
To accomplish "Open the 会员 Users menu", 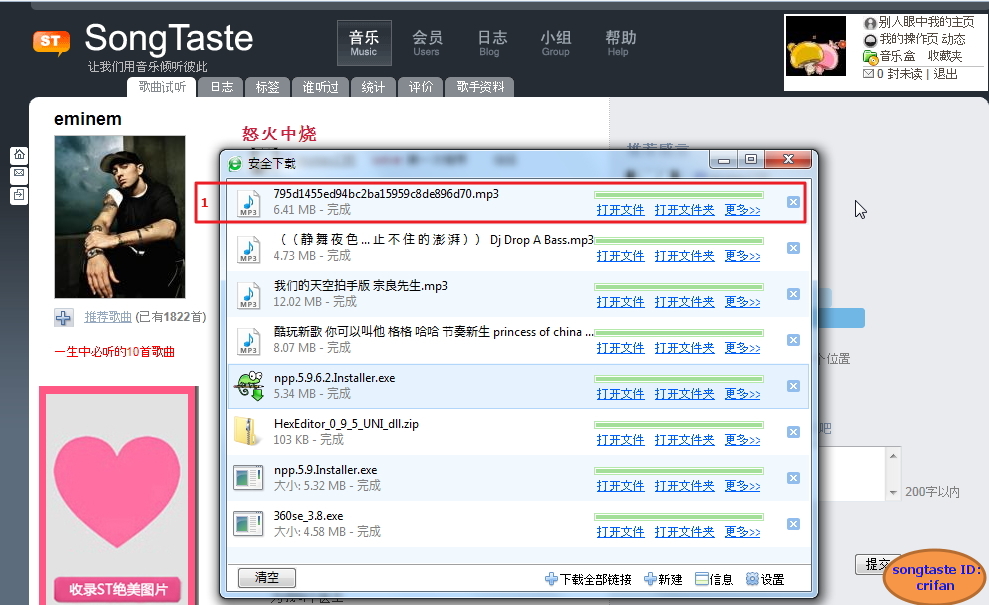I will click(427, 43).
